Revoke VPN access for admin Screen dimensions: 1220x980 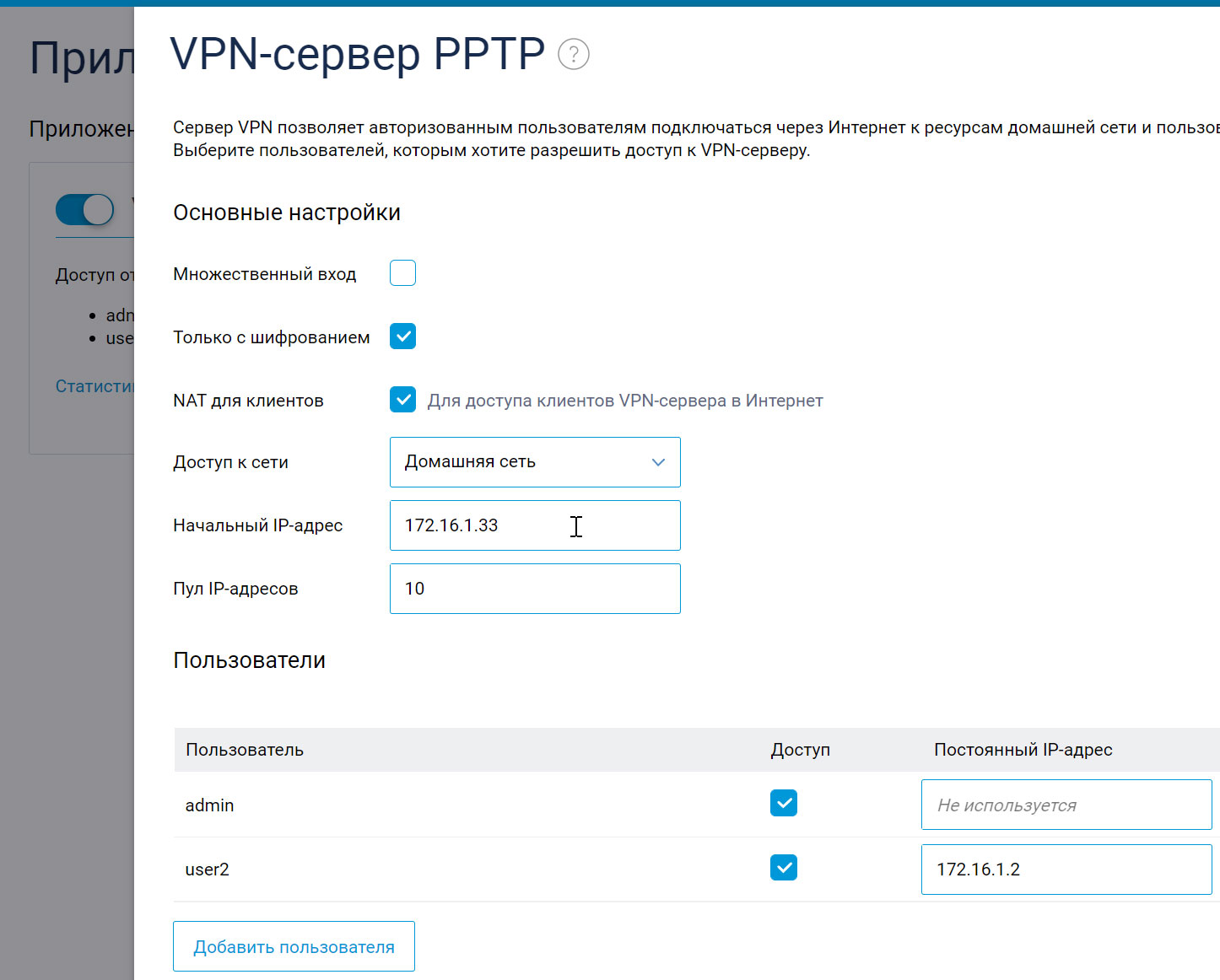pyautogui.click(x=784, y=804)
